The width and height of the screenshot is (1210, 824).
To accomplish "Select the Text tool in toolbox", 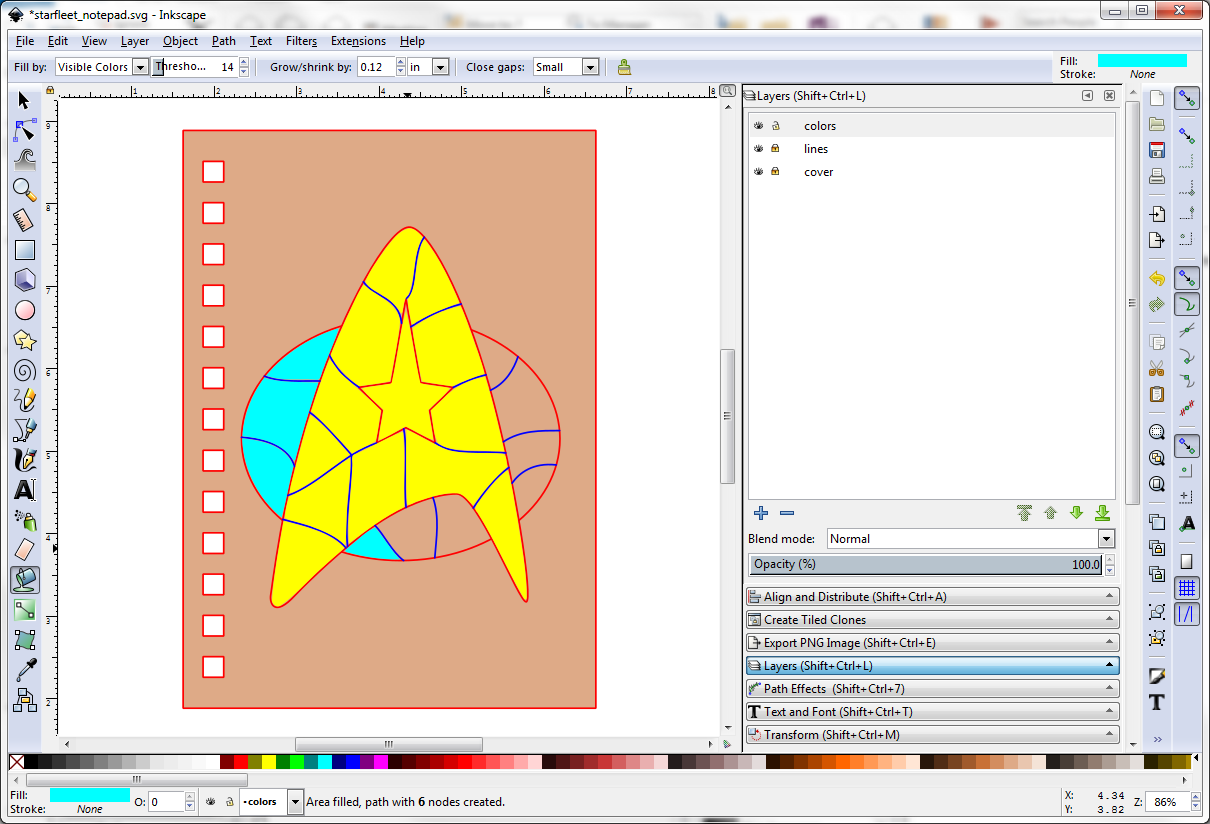I will click(x=24, y=490).
